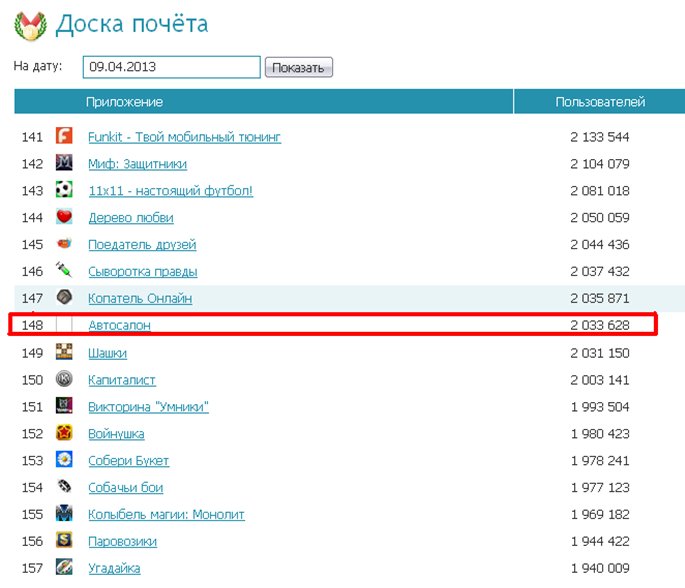Image resolution: width=685 pixels, height=588 pixels.
Task: Select user count 2 133 544
Action: [x=599, y=137]
